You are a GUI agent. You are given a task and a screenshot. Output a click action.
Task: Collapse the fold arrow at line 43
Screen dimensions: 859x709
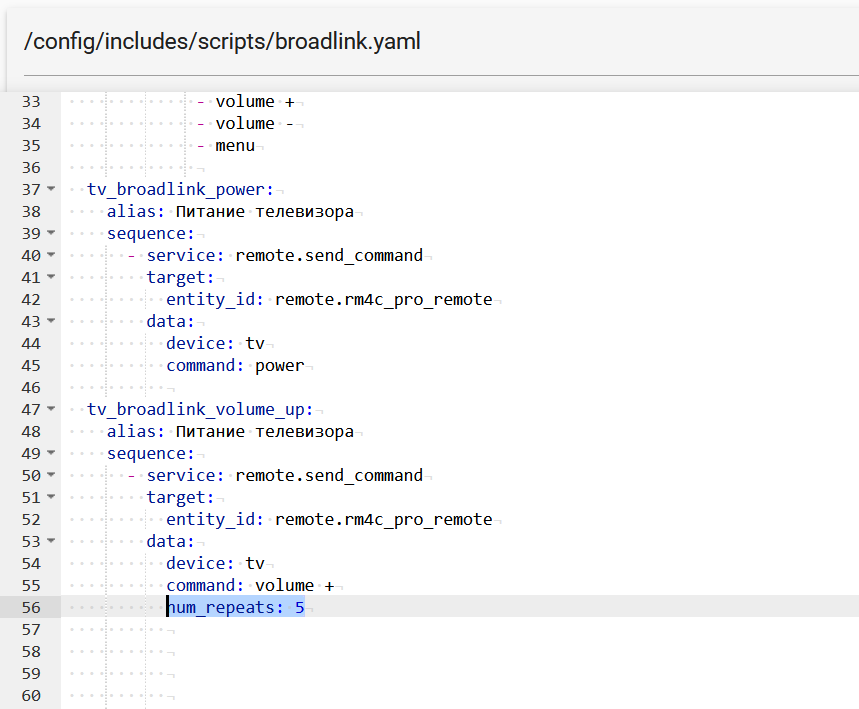point(51,321)
